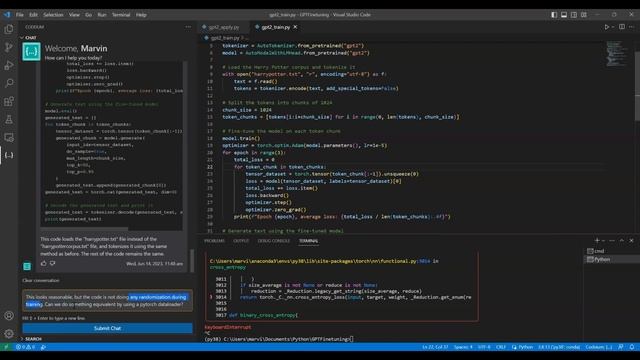Open the run button dropdown arrow

pyautogui.click(x=613, y=27)
